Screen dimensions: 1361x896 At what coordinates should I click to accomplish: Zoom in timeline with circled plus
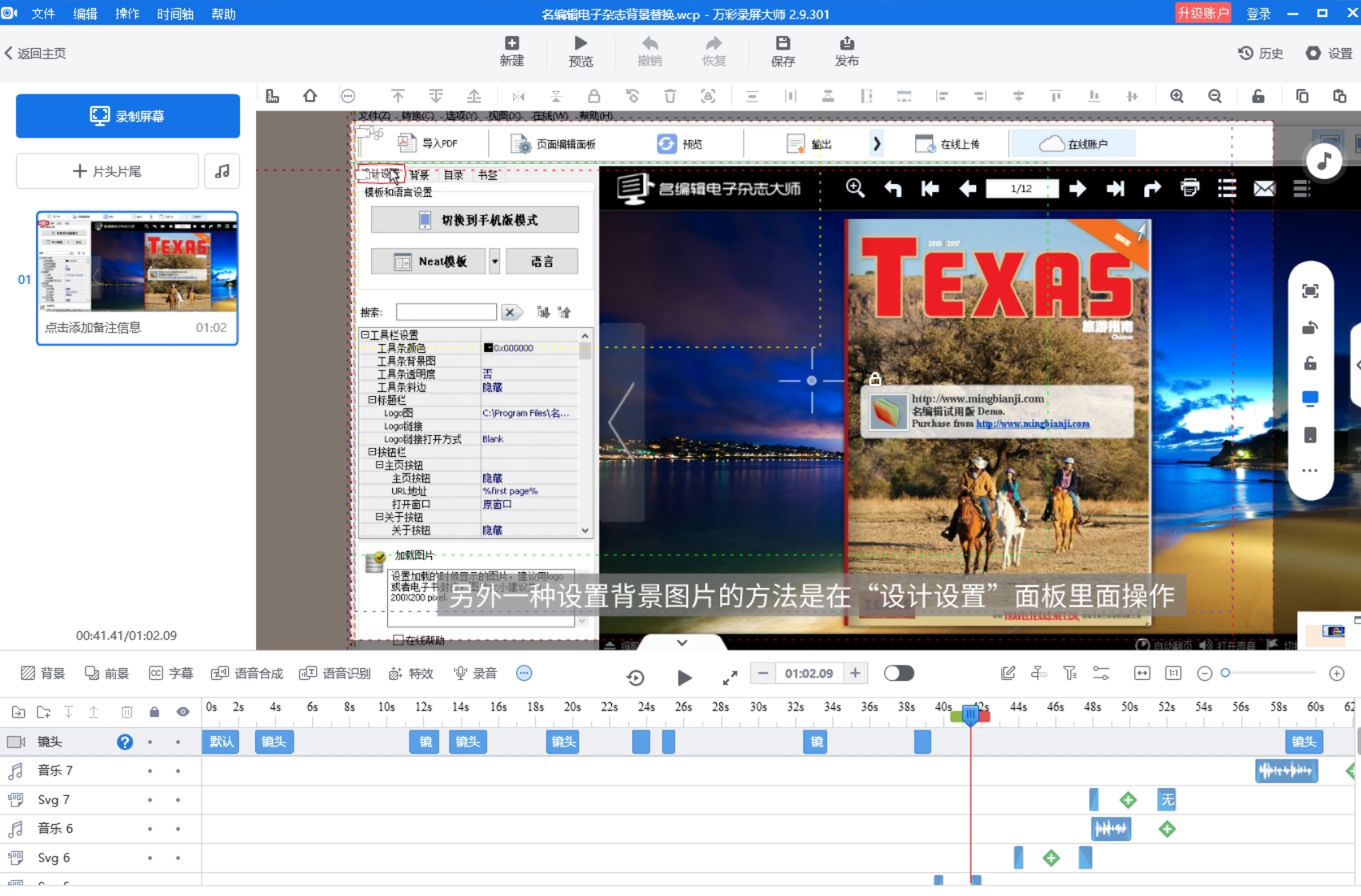coord(1336,674)
